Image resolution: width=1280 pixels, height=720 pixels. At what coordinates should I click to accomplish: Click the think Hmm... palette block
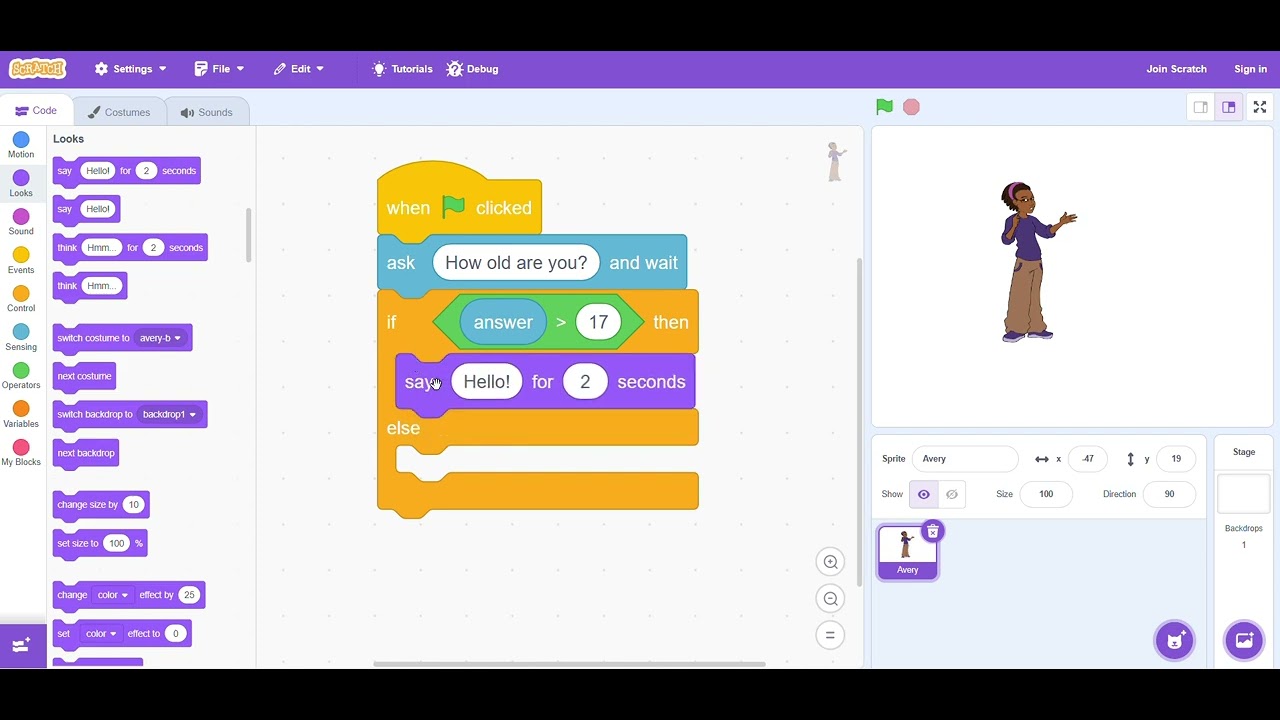click(90, 286)
